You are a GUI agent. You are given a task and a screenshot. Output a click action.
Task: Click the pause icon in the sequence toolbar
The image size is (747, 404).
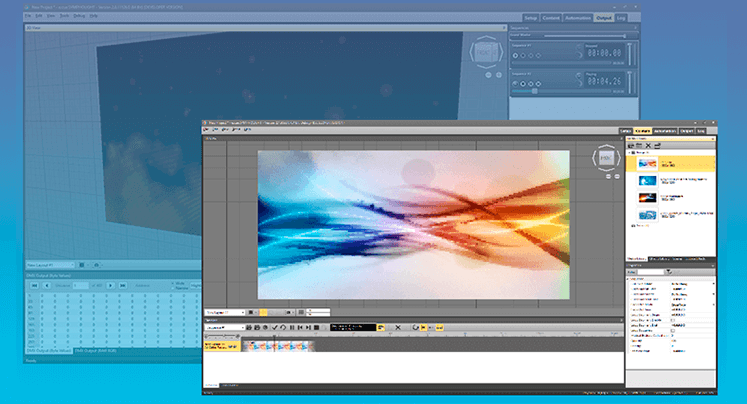pos(292,328)
